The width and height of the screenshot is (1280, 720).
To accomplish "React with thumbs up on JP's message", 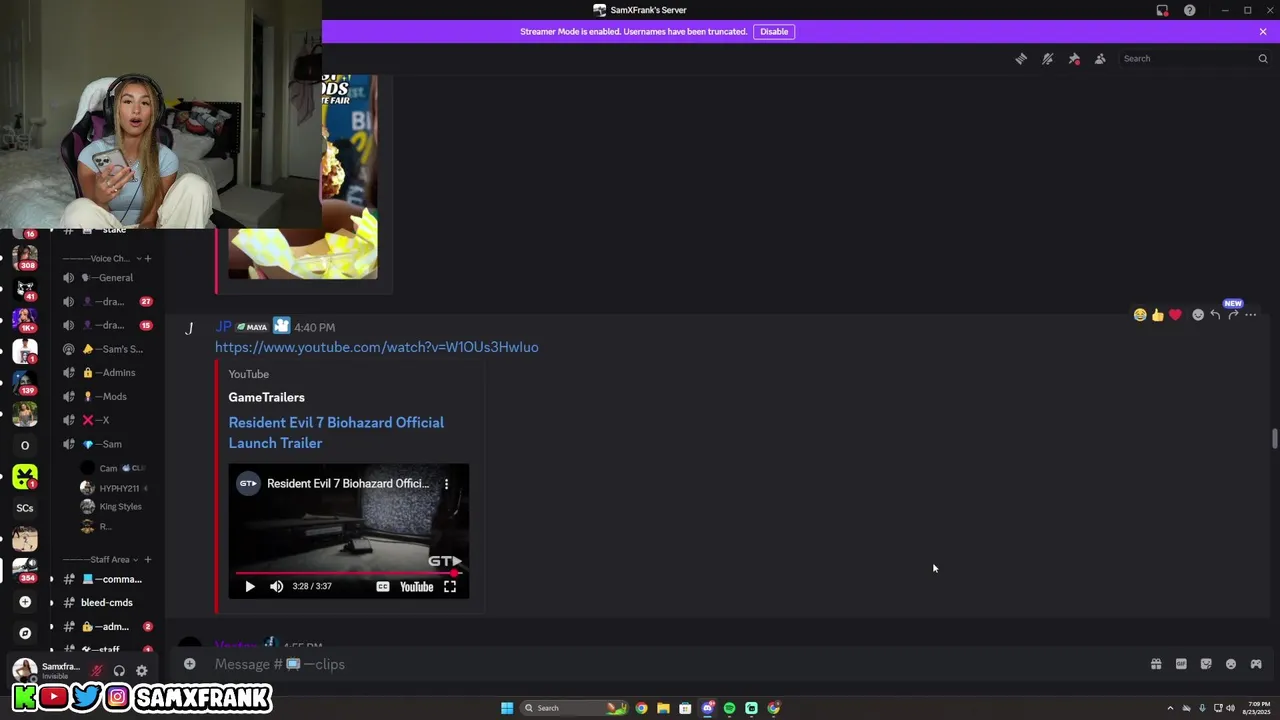I will (x=1158, y=315).
